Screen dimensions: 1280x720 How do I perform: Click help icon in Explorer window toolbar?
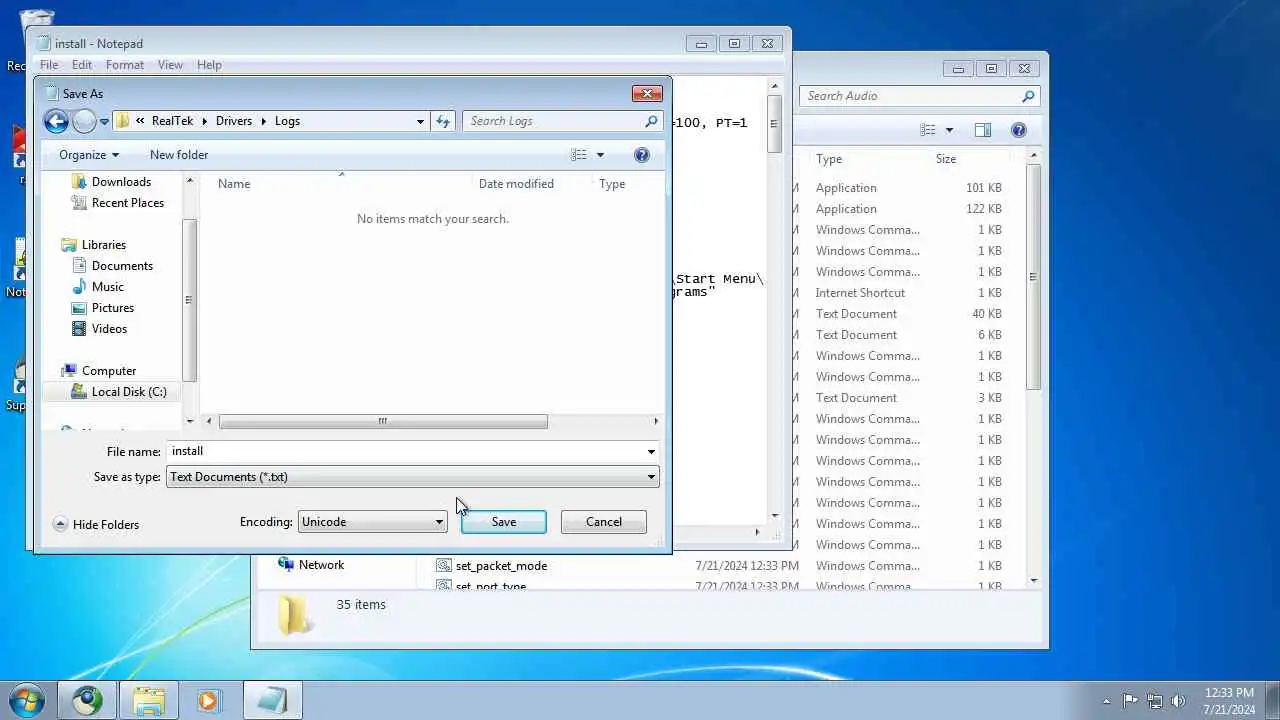[x=1019, y=130]
